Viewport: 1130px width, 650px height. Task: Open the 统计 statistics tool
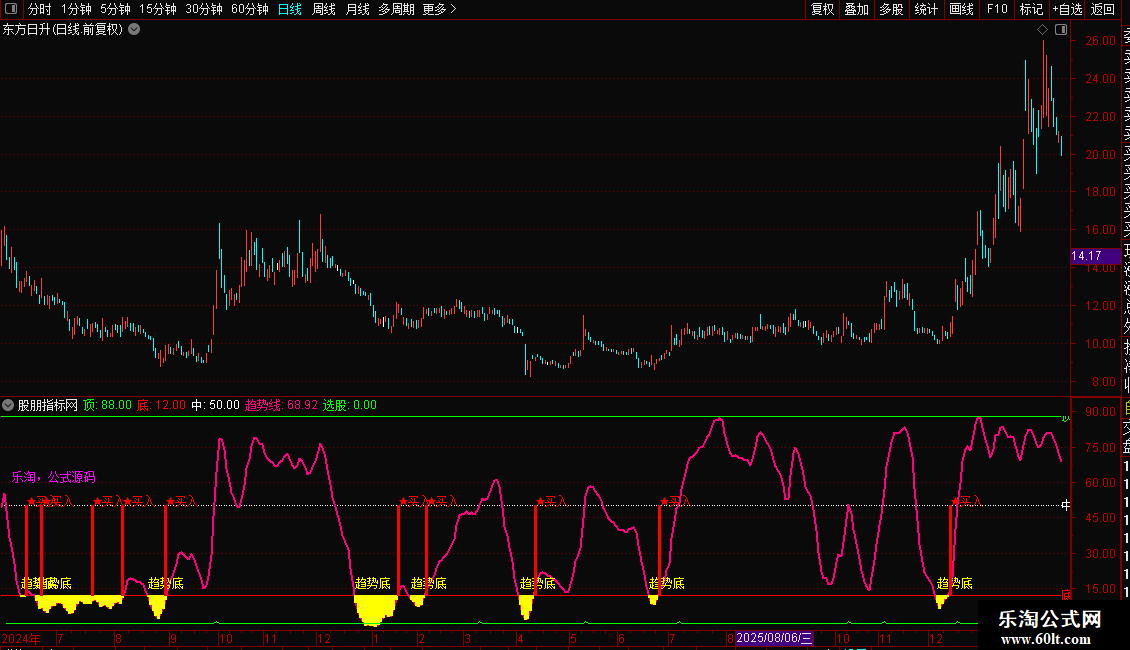point(926,9)
